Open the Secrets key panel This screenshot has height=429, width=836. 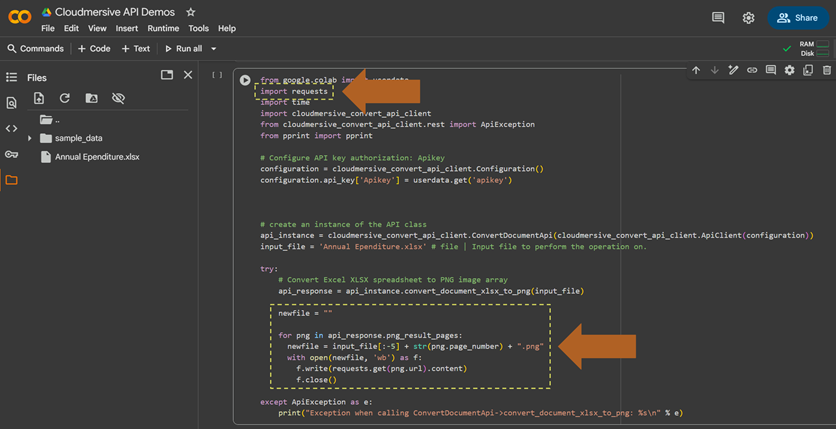[12, 155]
